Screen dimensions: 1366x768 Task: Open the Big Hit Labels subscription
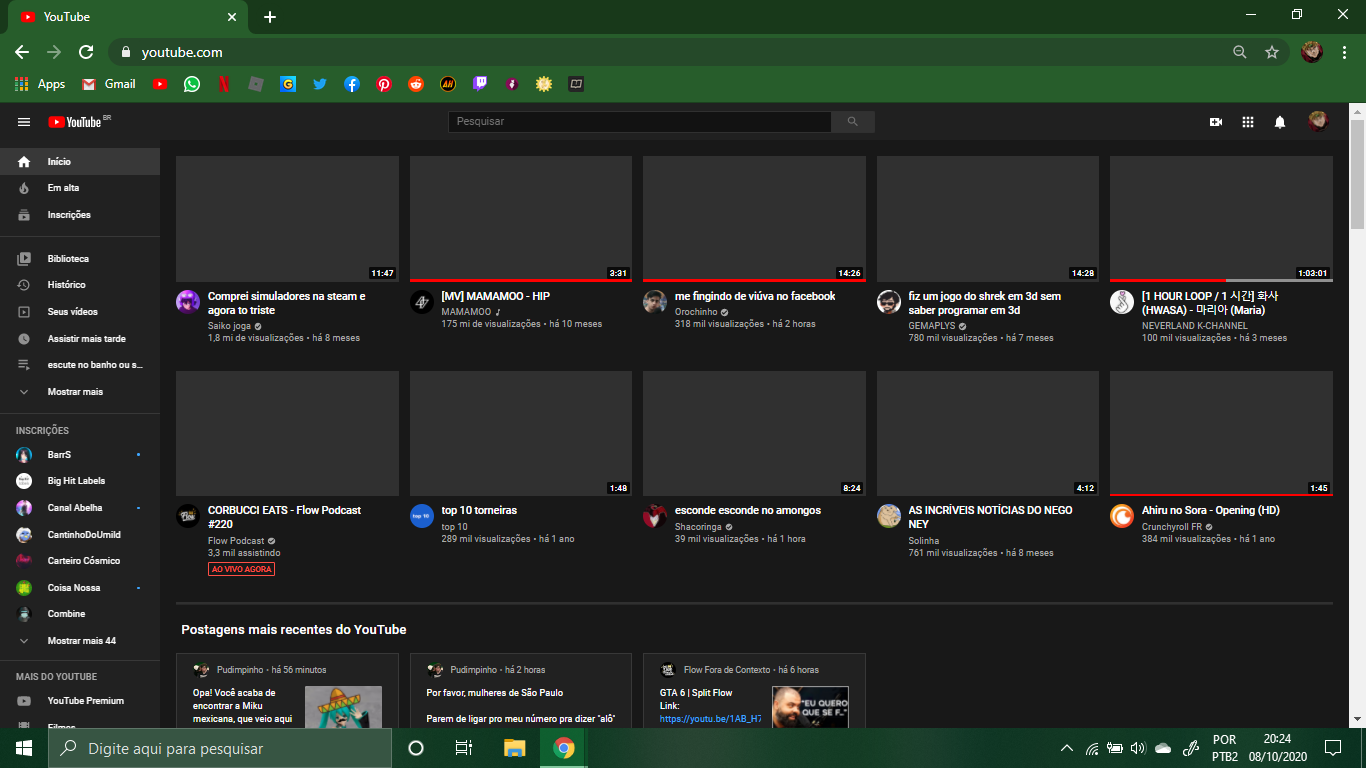(x=80, y=481)
